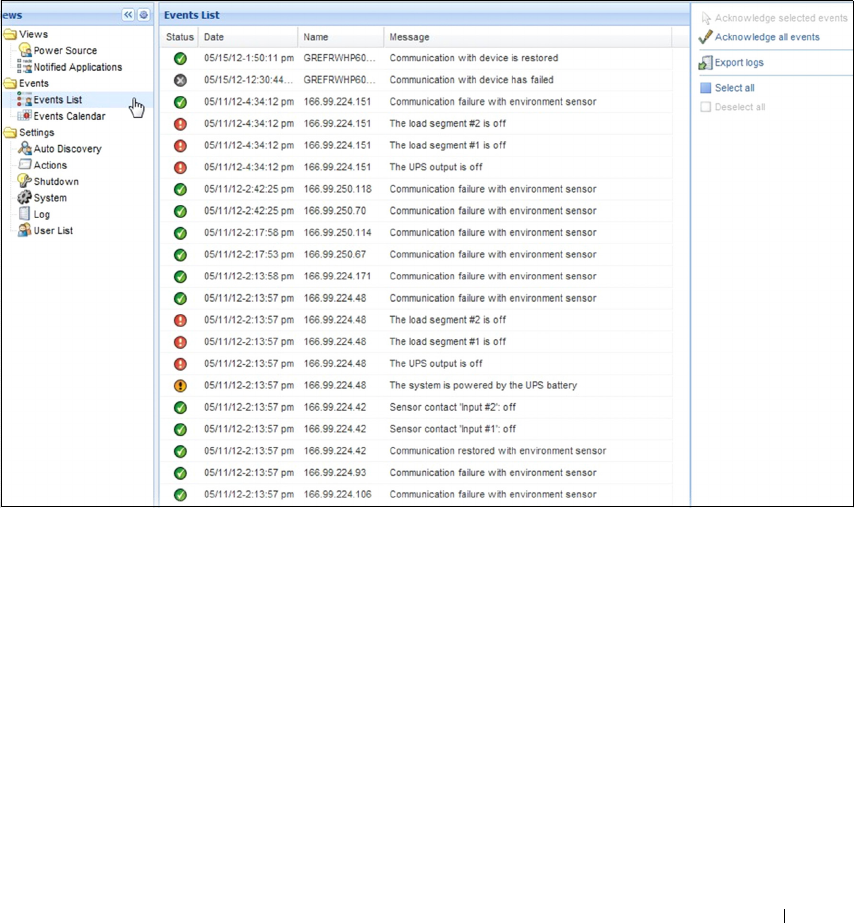Select message 'The system is powered by the UPS battery'
This screenshot has width=854, height=923.
pos(483,386)
